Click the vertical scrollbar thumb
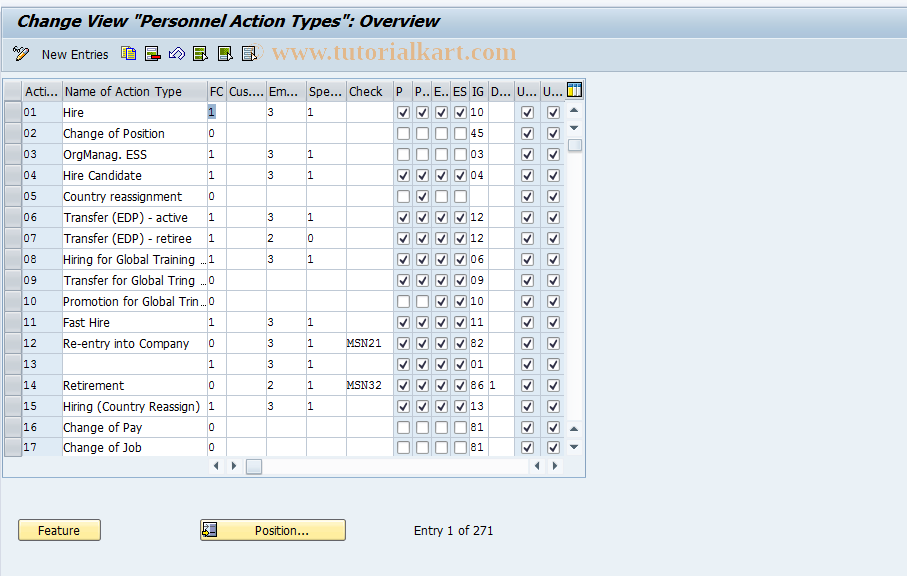Image resolution: width=907 pixels, height=576 pixels. pos(574,145)
